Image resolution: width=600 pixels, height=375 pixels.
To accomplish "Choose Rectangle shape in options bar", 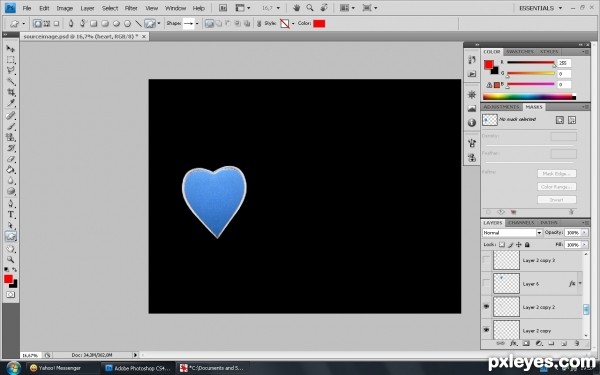I will 93,24.
